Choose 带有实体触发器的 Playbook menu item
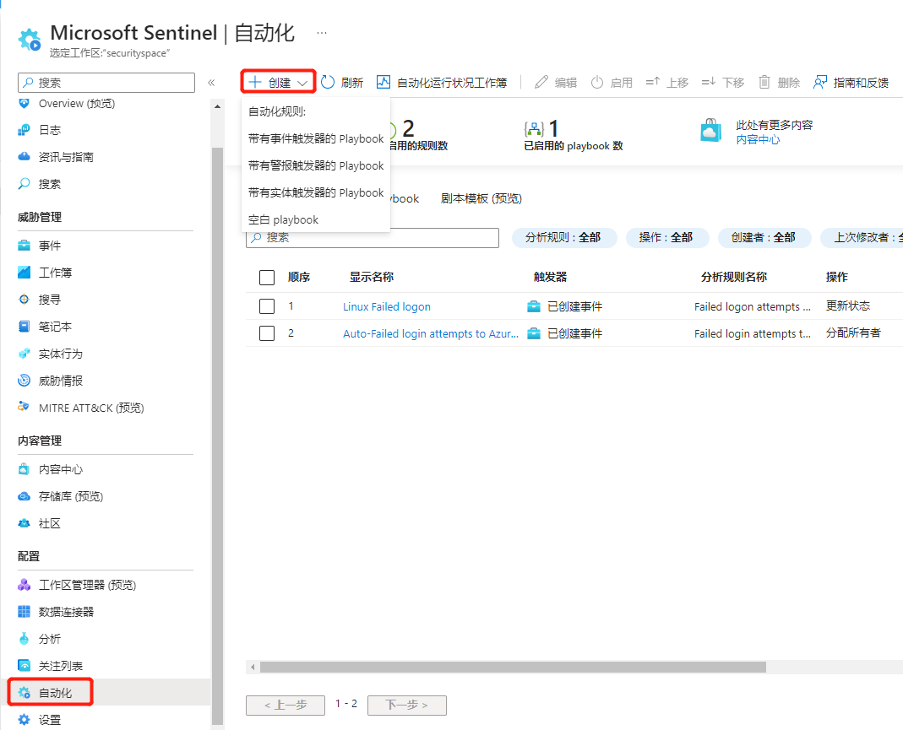Image resolution: width=904 pixels, height=730 pixels. pyautogui.click(x=316, y=193)
